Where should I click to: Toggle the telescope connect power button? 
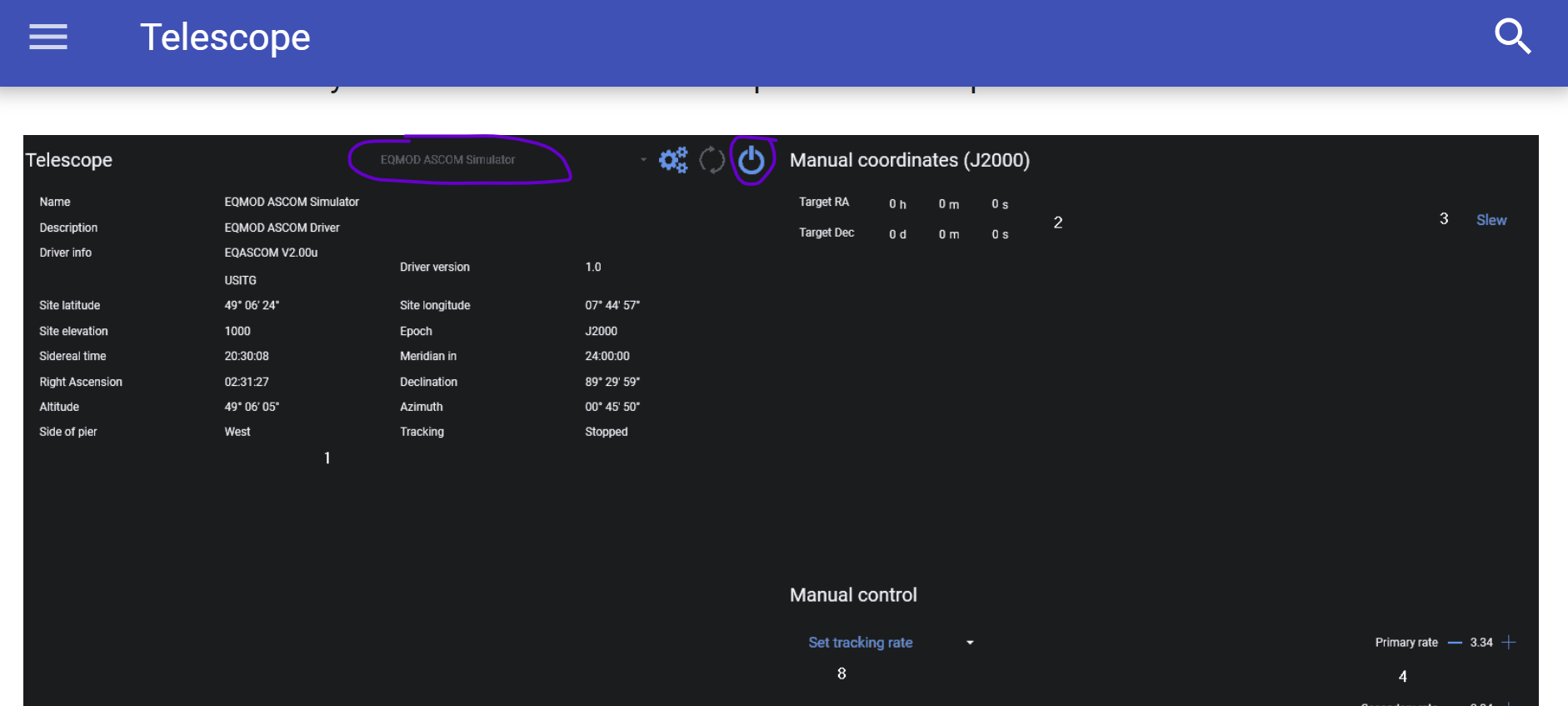pos(752,160)
